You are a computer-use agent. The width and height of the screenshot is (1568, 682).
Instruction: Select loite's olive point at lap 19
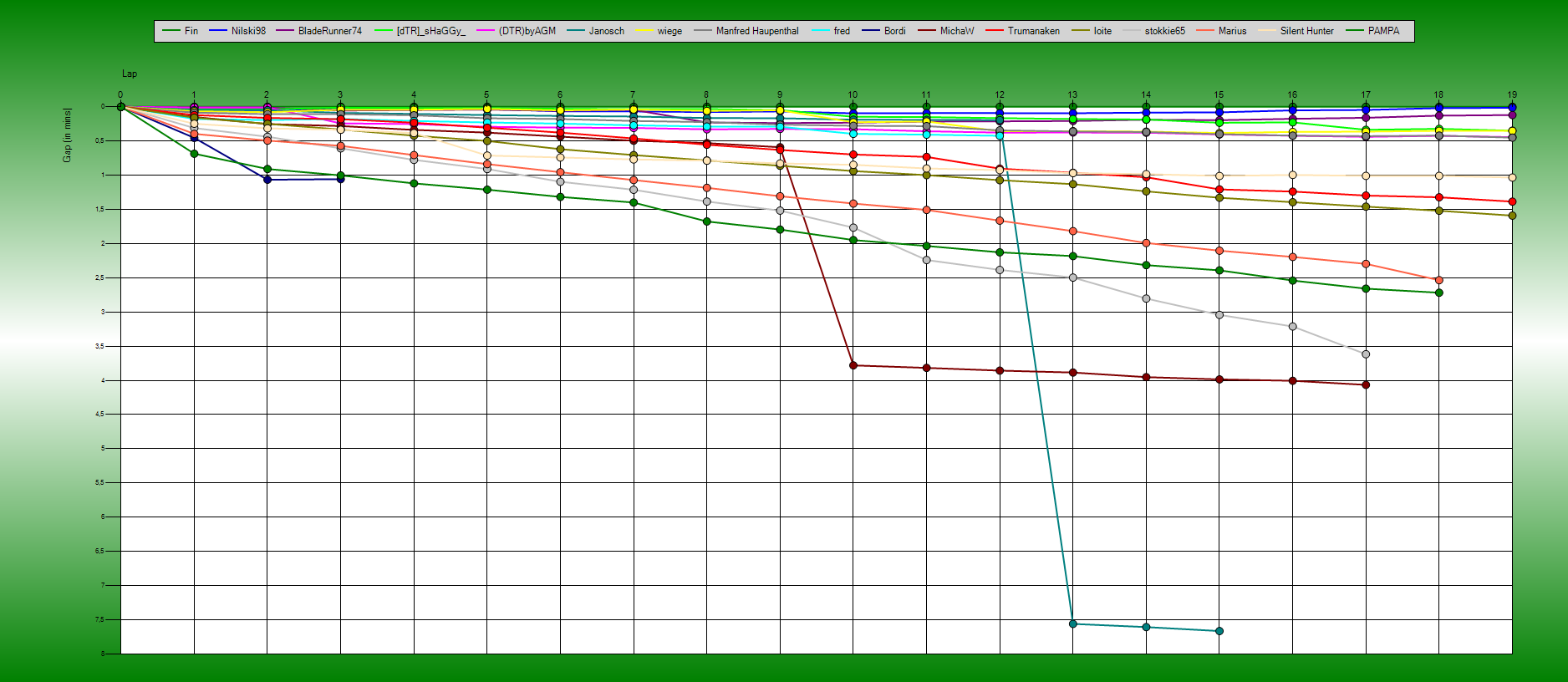[1512, 216]
